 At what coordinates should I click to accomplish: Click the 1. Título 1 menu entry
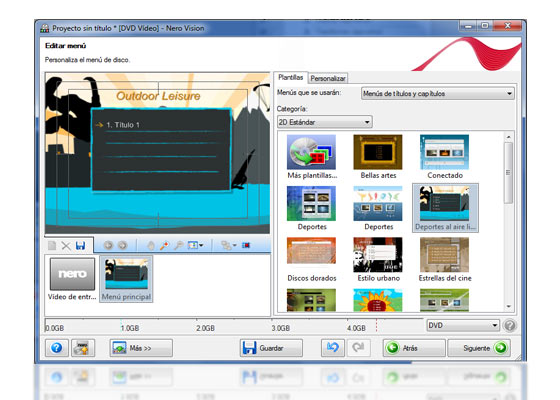[123, 125]
